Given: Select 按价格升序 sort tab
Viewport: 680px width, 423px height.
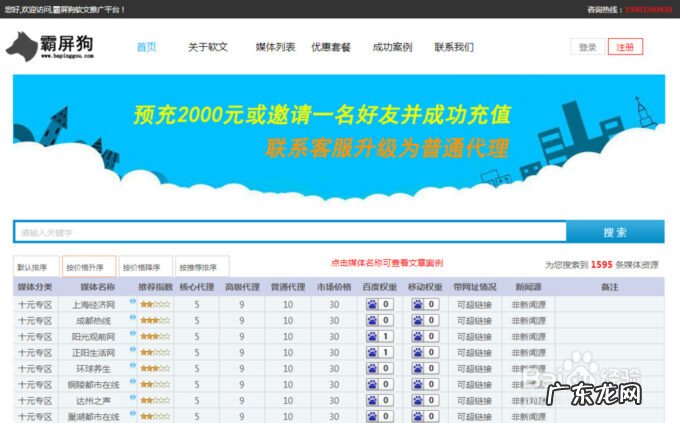Looking at the screenshot, I should point(89,267).
